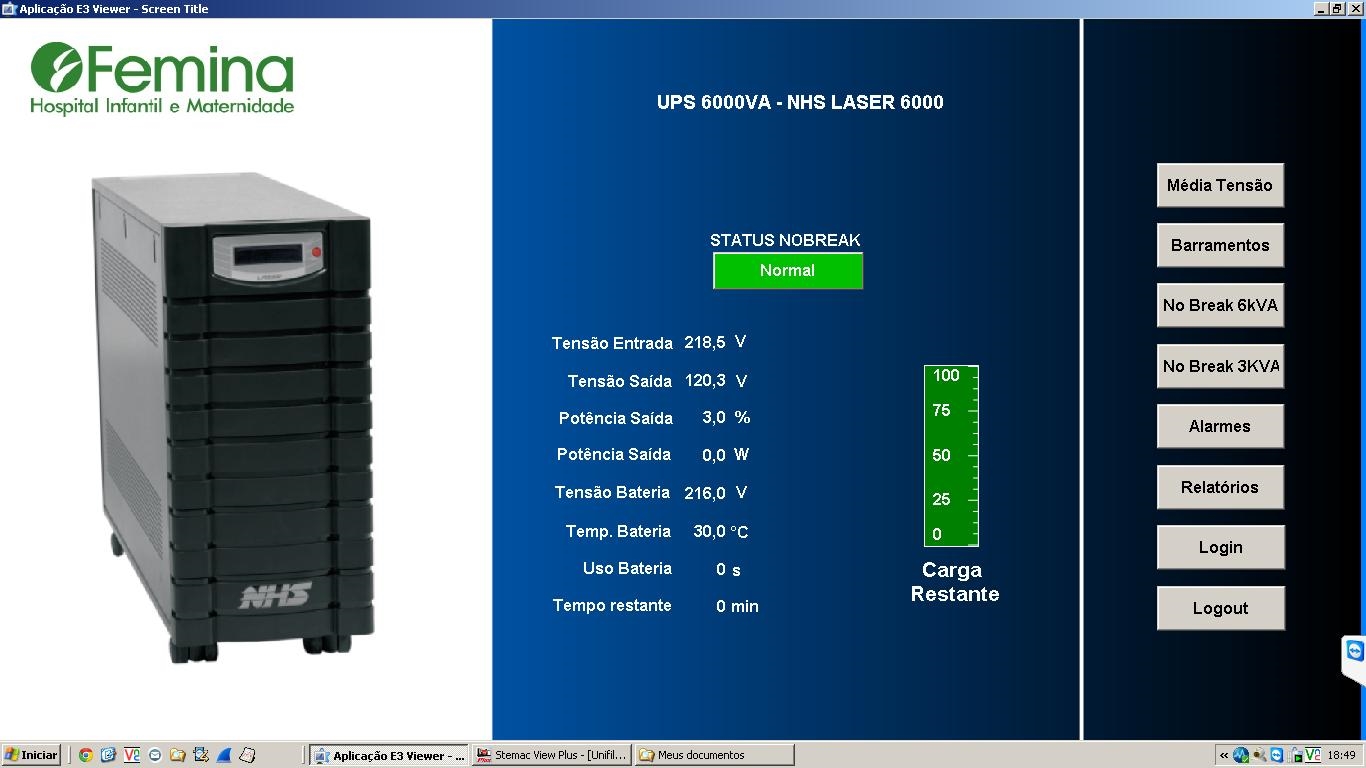Open the VNC server tray icon
1366x768 pixels.
1313,755
